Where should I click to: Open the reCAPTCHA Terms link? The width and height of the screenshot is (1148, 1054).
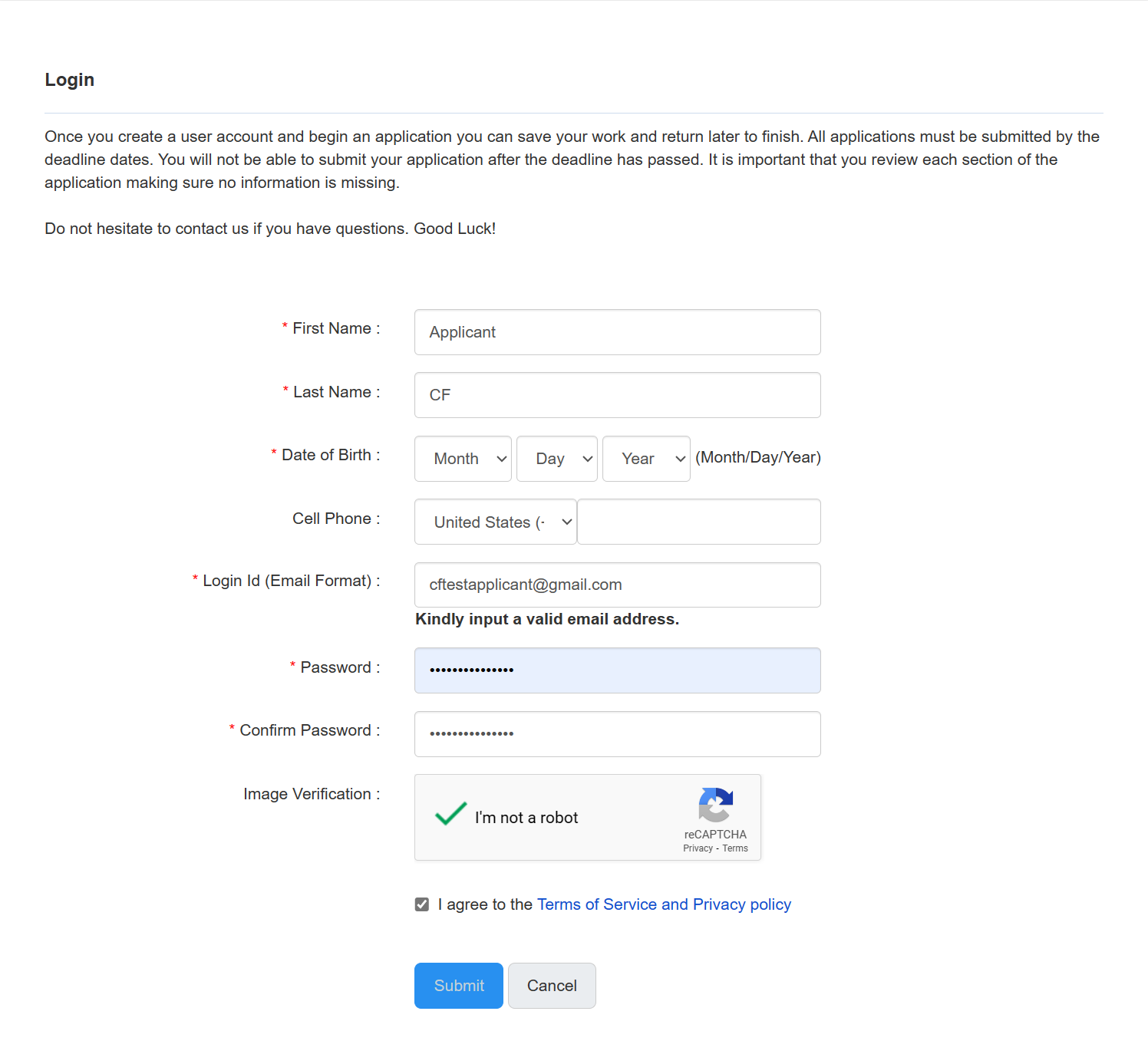734,848
